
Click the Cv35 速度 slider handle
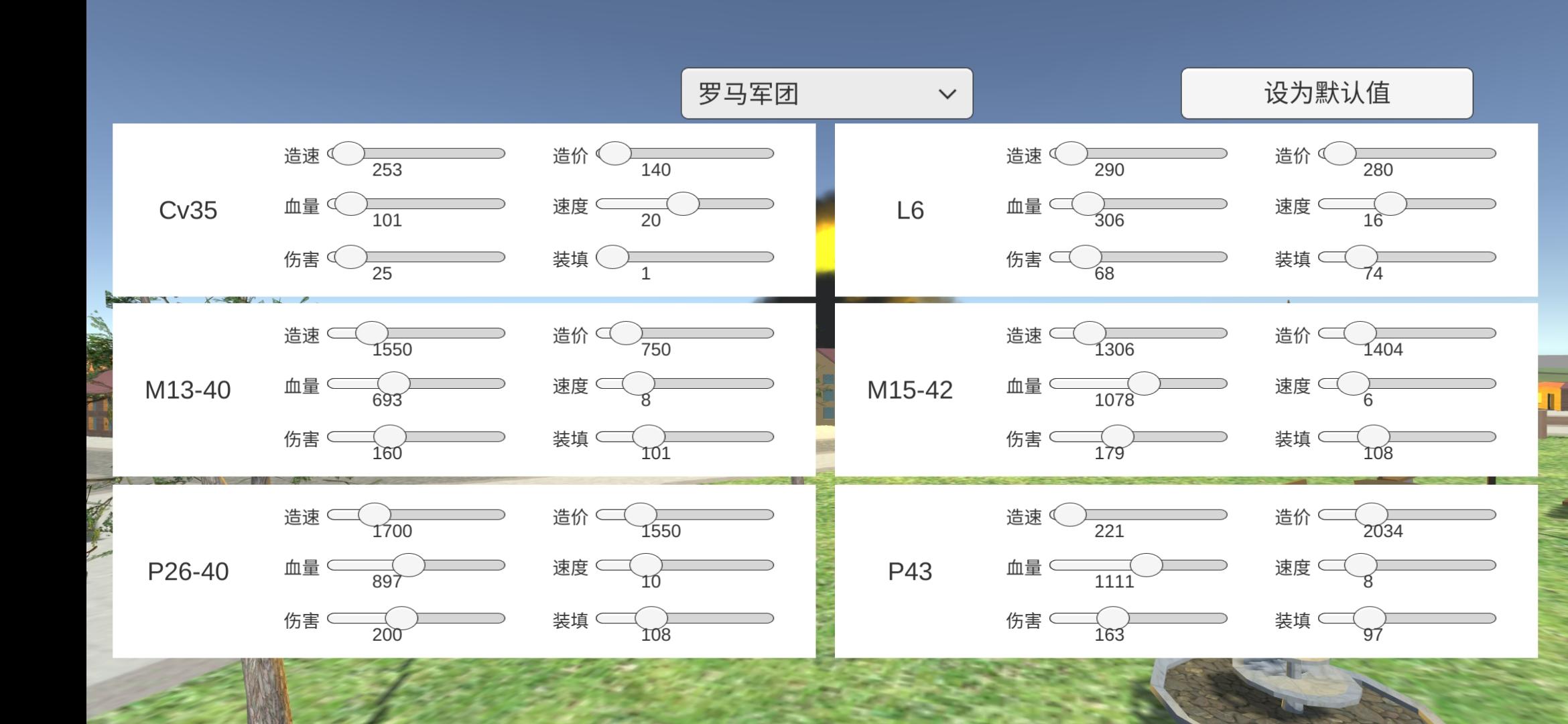[683, 204]
